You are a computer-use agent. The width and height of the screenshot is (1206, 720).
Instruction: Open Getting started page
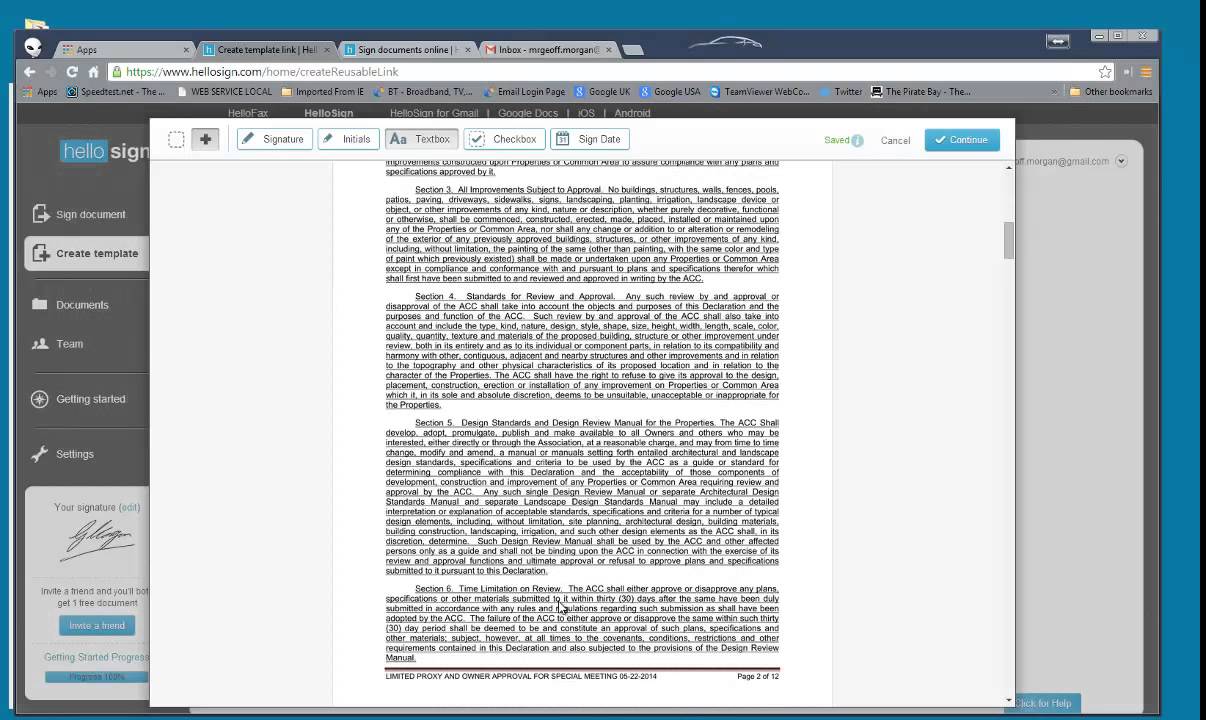click(x=91, y=399)
